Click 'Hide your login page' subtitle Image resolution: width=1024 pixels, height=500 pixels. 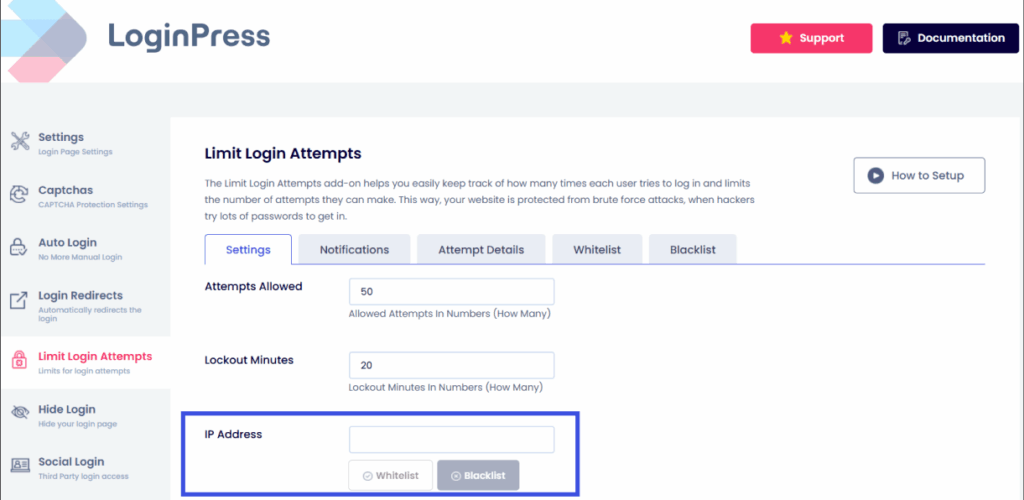78,424
